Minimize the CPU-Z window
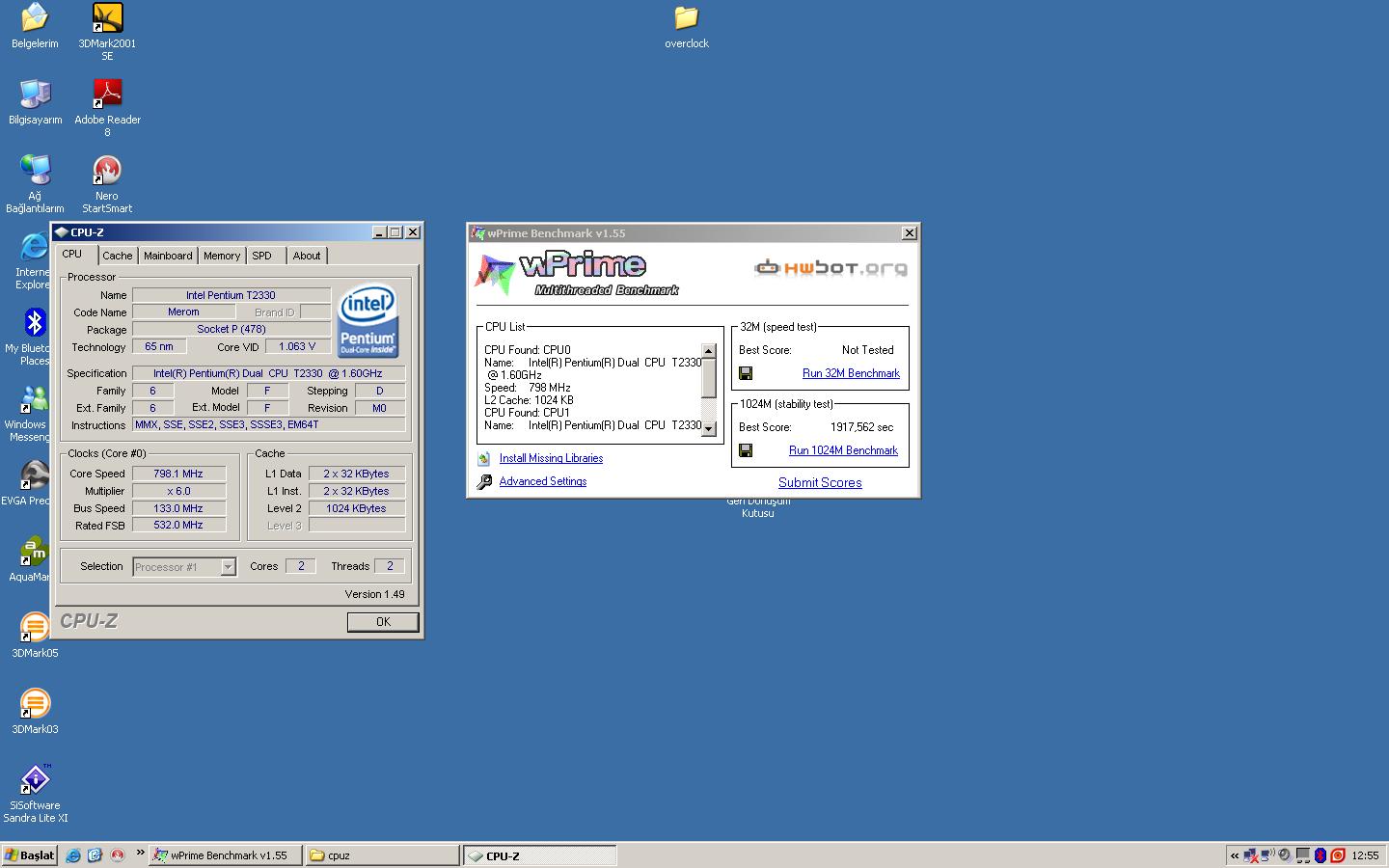 click(379, 232)
